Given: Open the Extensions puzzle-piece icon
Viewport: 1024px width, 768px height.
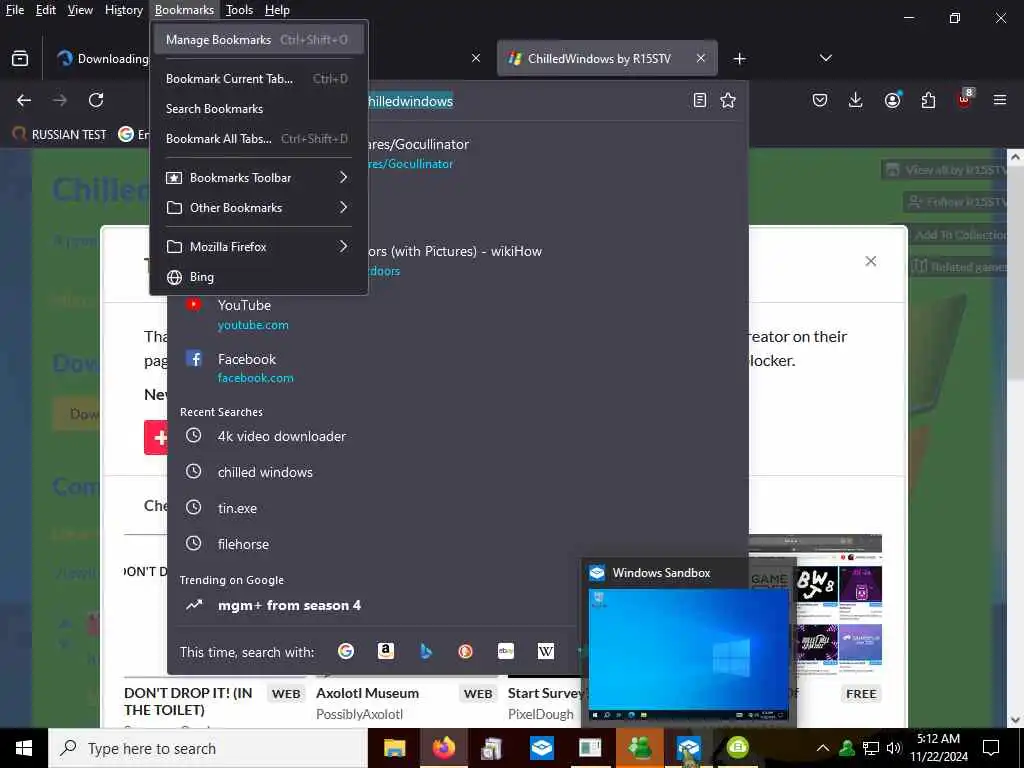Looking at the screenshot, I should coord(928,100).
